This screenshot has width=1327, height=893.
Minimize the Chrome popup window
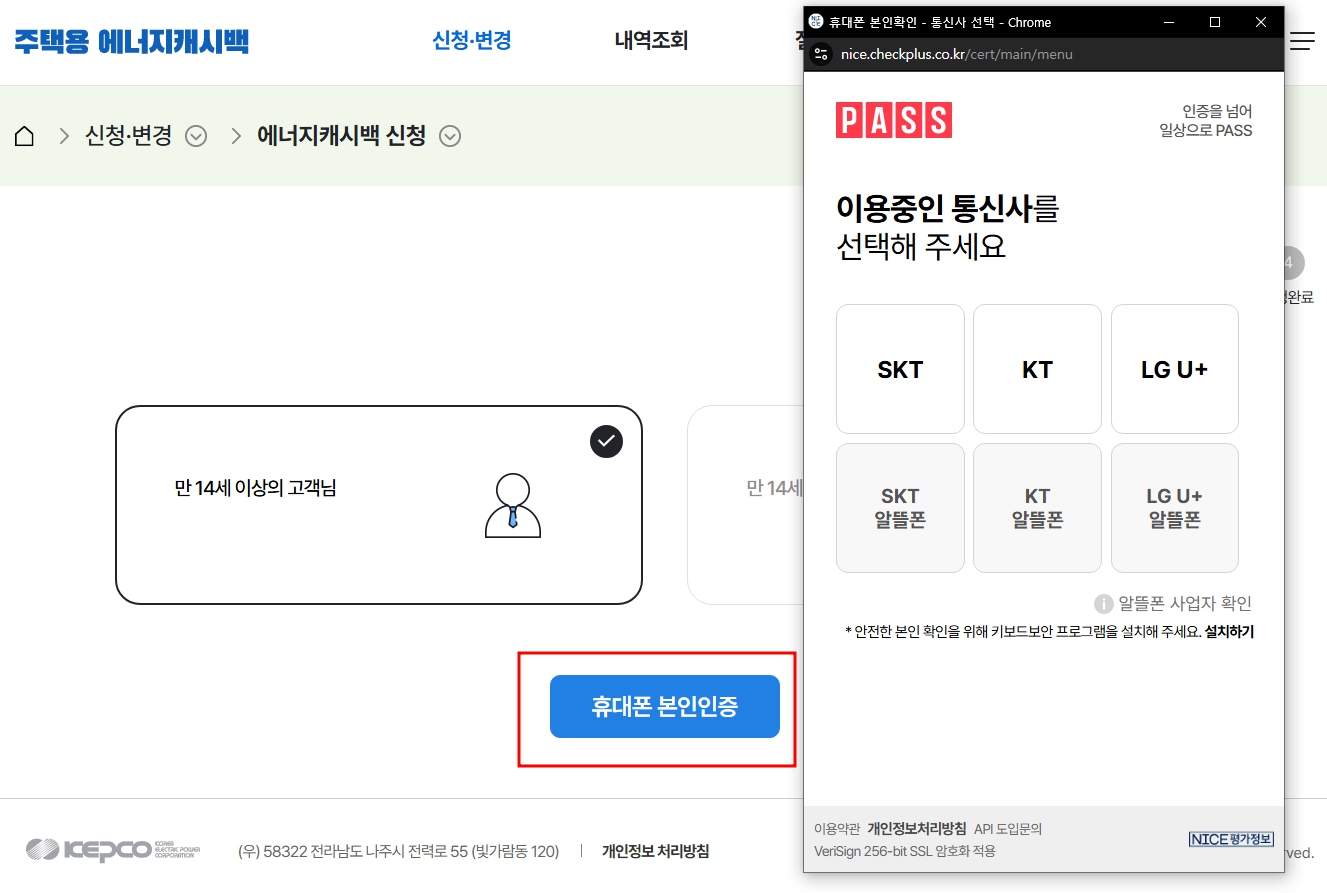(1169, 22)
